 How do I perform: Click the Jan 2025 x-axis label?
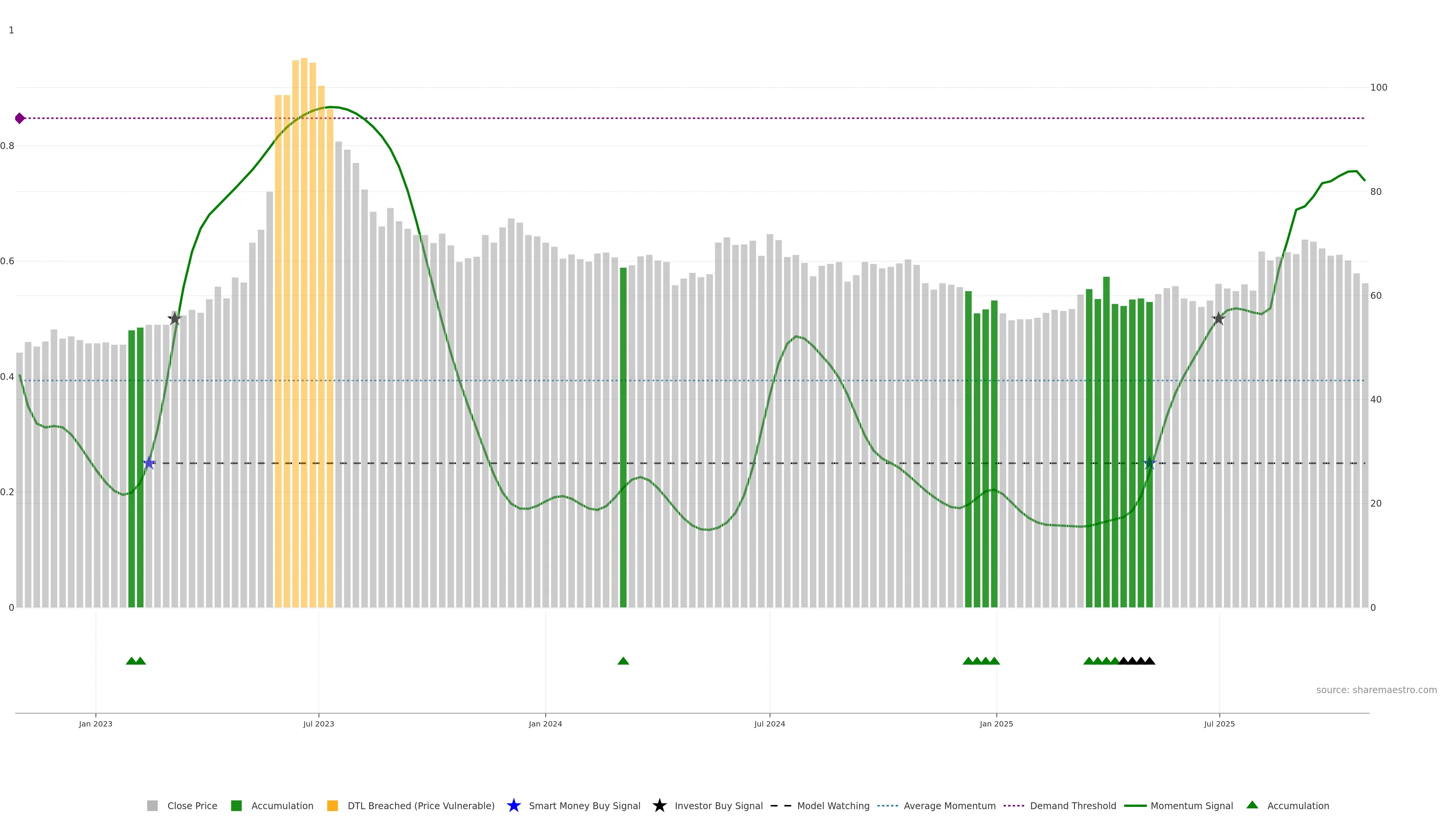click(x=996, y=723)
